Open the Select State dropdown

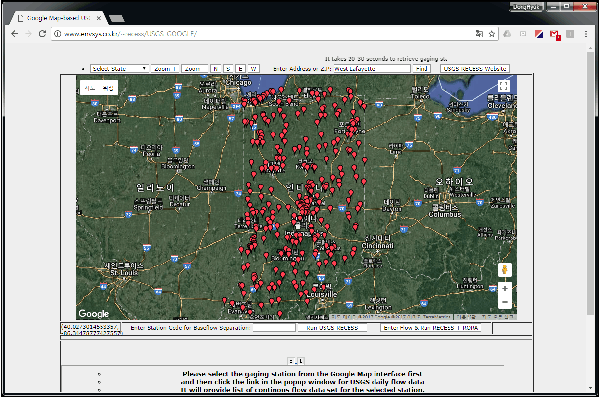tap(119, 69)
